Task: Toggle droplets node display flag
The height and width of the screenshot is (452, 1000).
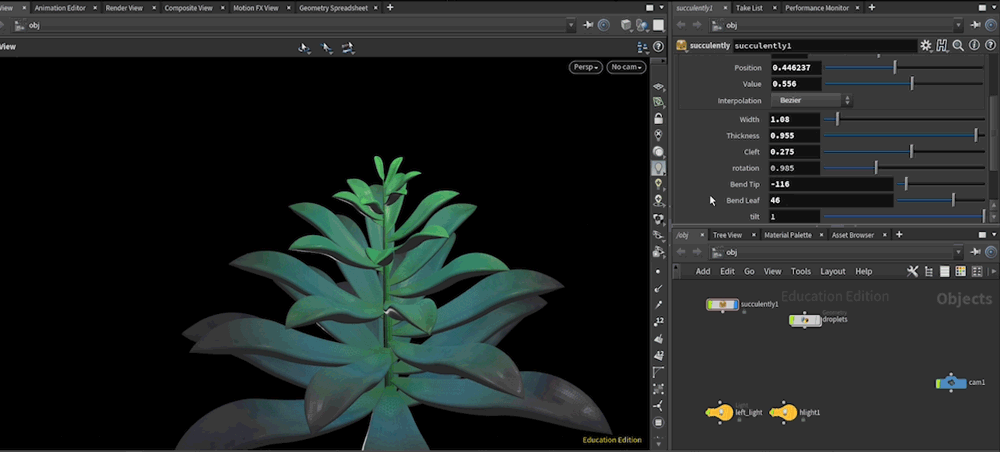Action: click(818, 320)
